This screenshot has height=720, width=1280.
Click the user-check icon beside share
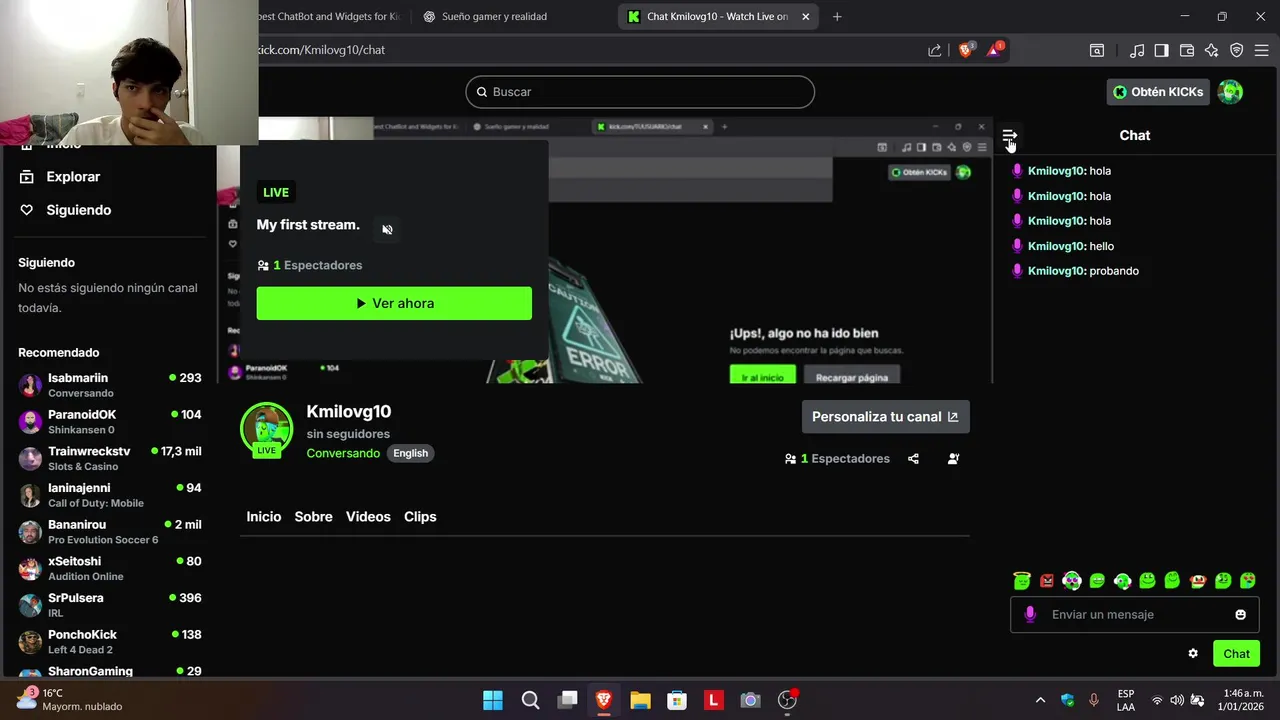click(x=953, y=459)
